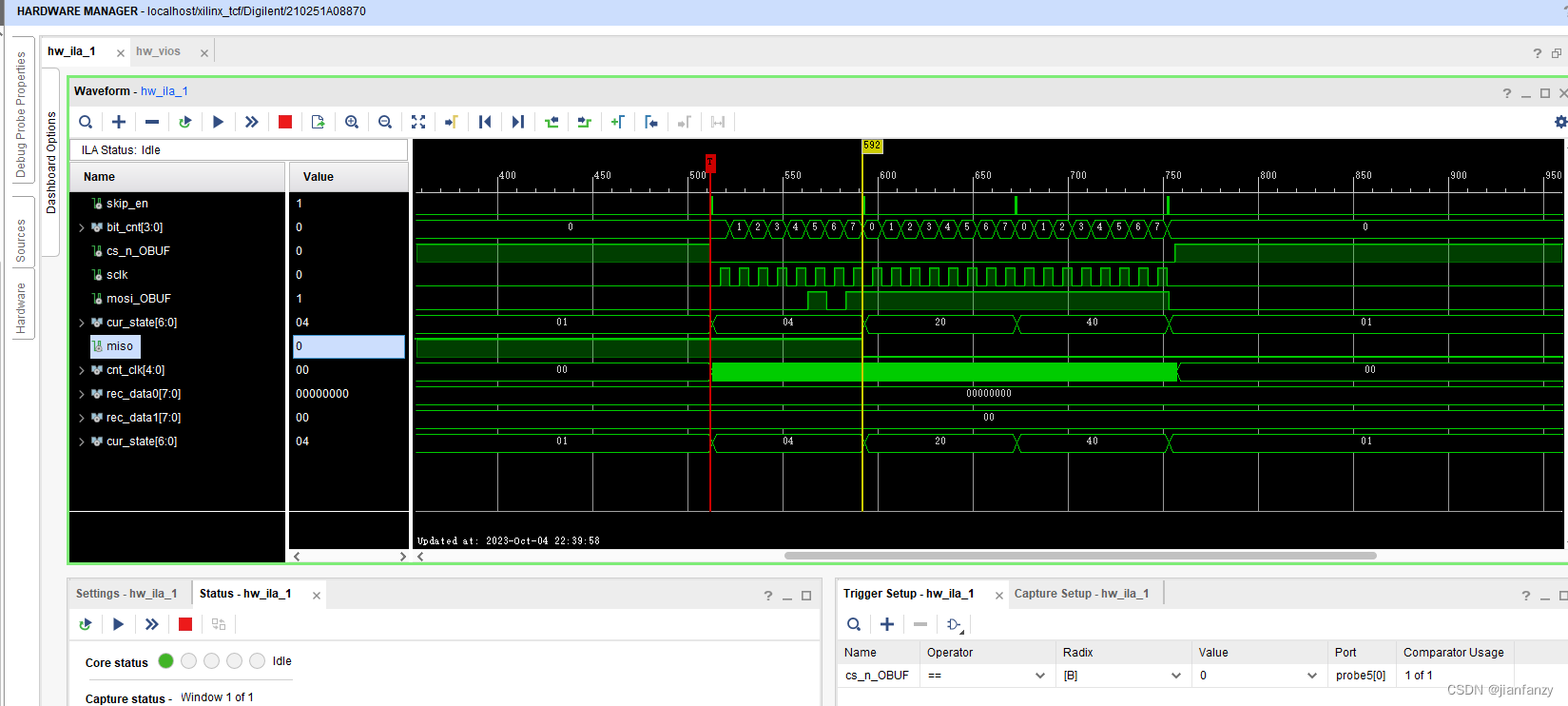Expand the rec_data1[7:0] bus
This screenshot has height=706, width=1568.
click(82, 418)
